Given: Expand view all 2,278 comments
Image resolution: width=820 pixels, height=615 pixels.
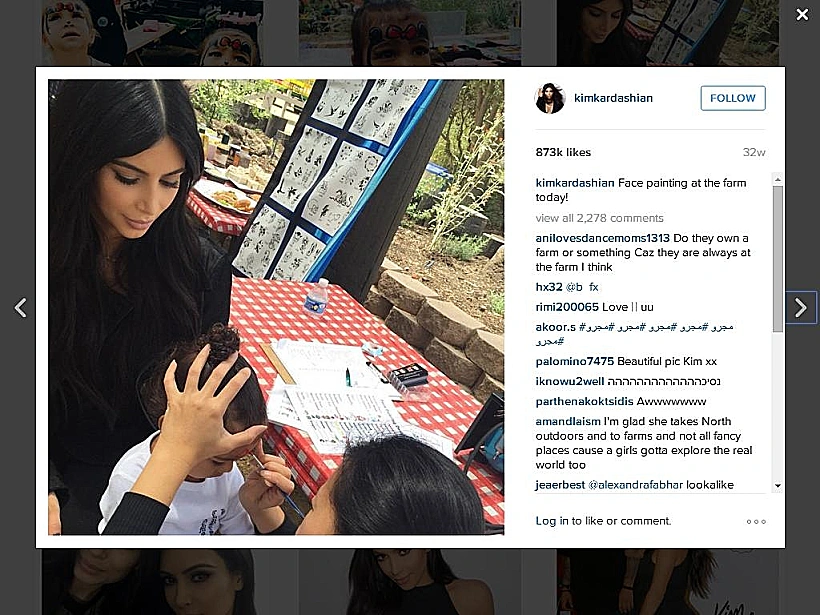Looking at the screenshot, I should pyautogui.click(x=599, y=218).
